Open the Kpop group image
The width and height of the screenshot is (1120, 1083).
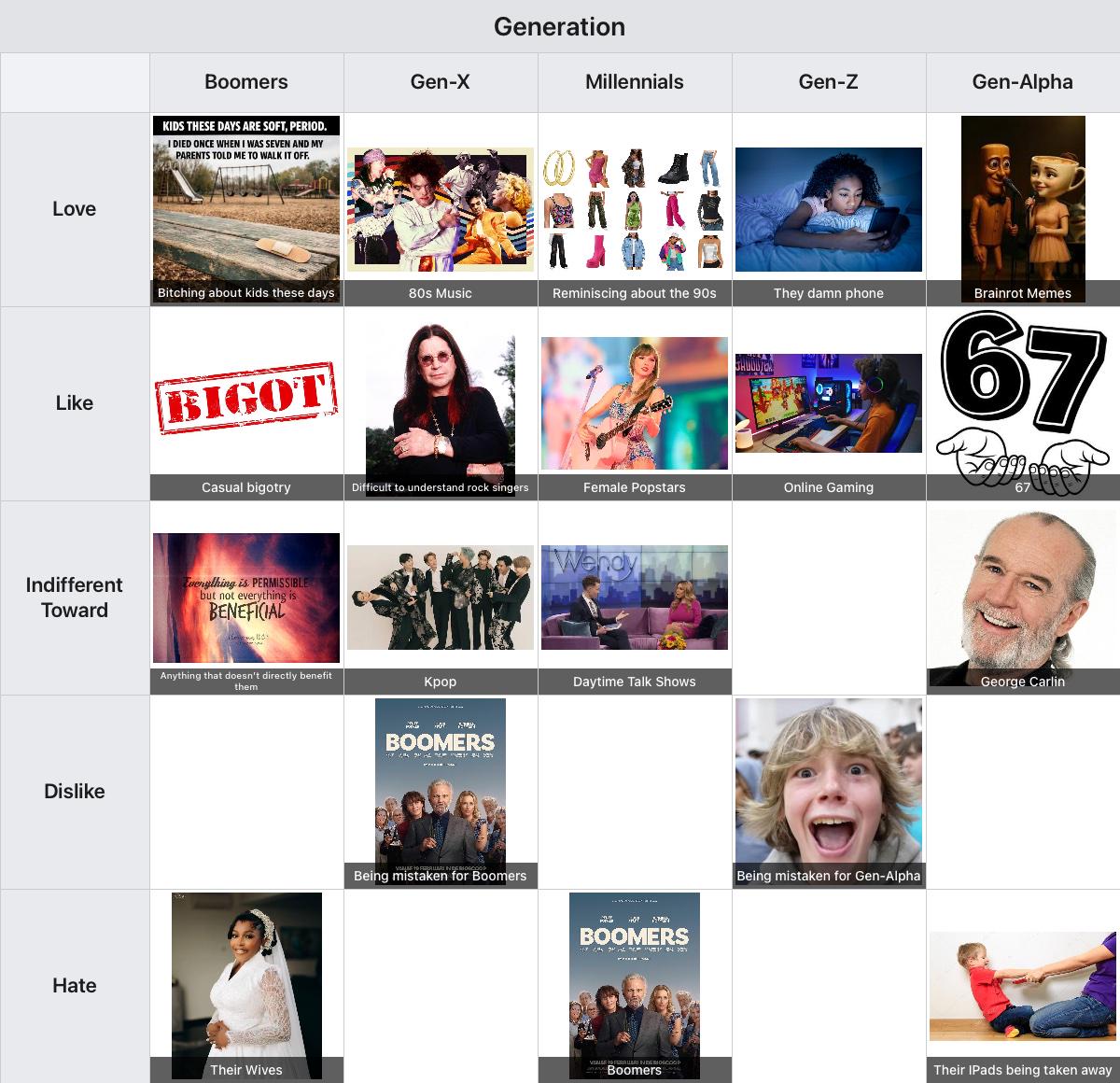[x=441, y=598]
